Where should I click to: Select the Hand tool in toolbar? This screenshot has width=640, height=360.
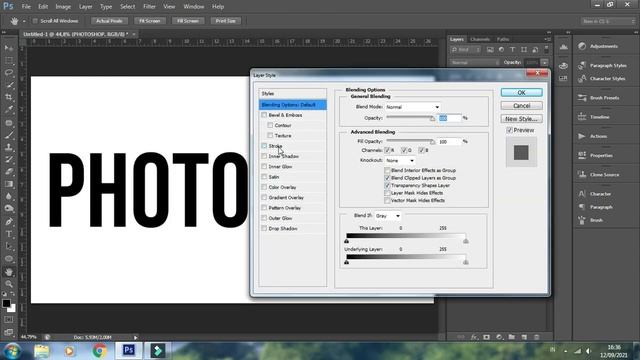9,272
